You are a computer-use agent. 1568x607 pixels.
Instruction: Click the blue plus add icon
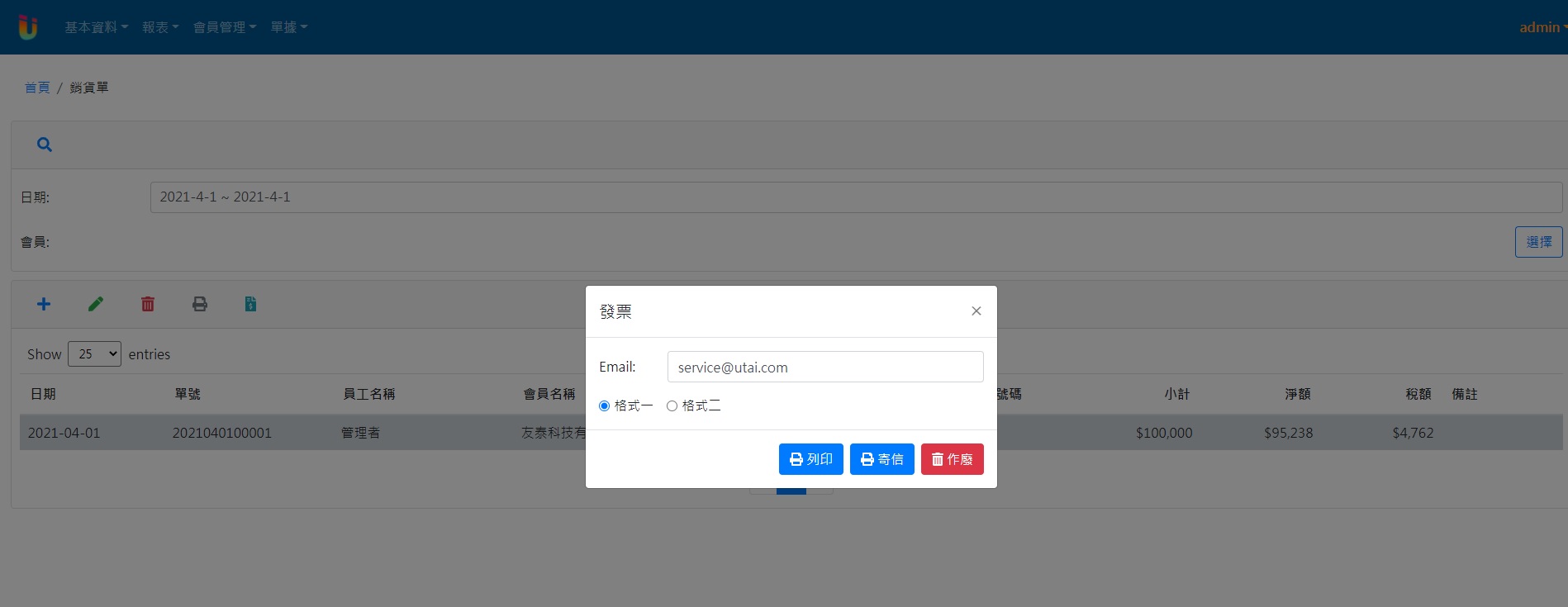(44, 304)
